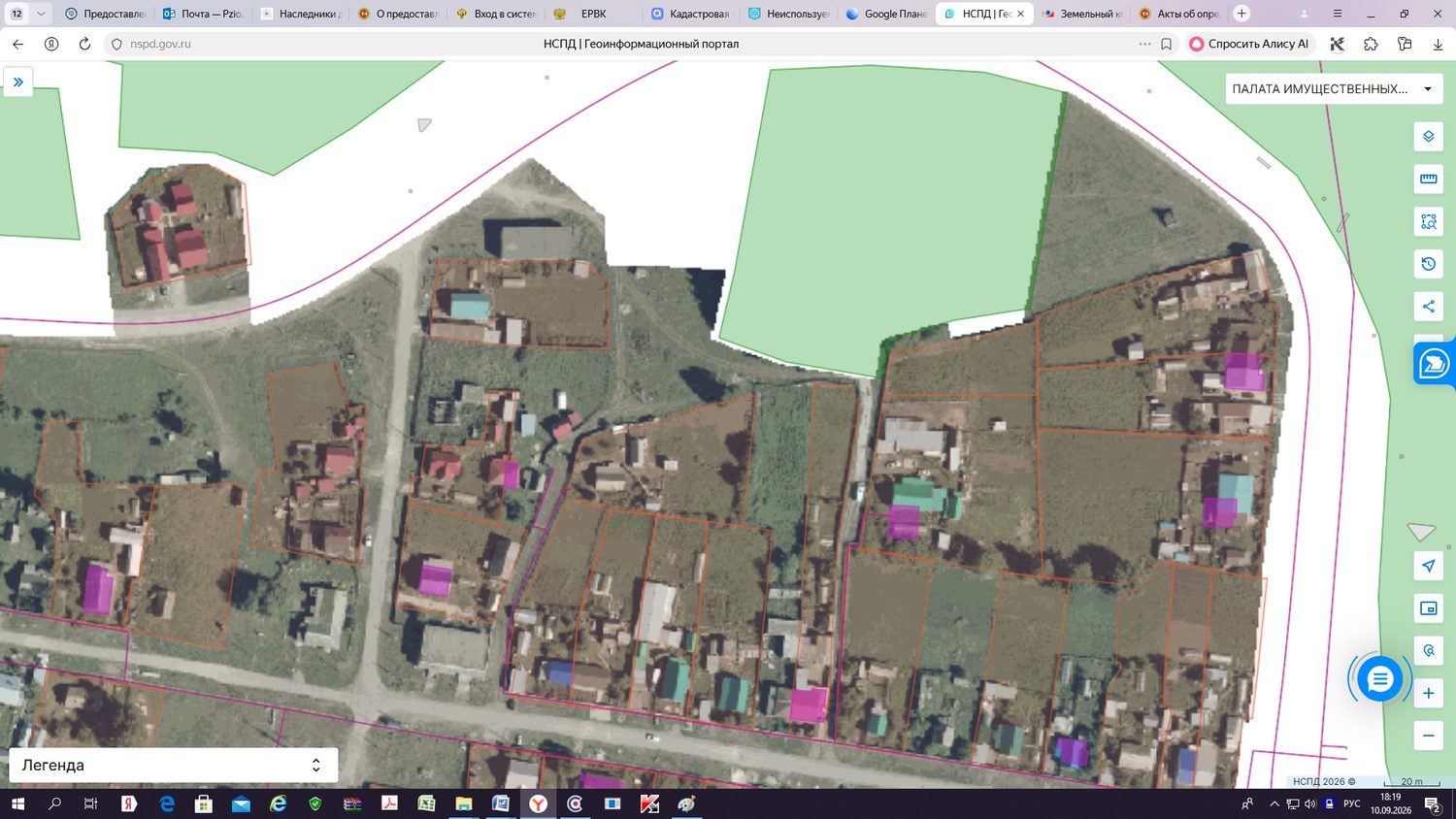This screenshot has width=1456, height=819.
Task: Open a new browser tab
Action: pyautogui.click(x=1241, y=14)
